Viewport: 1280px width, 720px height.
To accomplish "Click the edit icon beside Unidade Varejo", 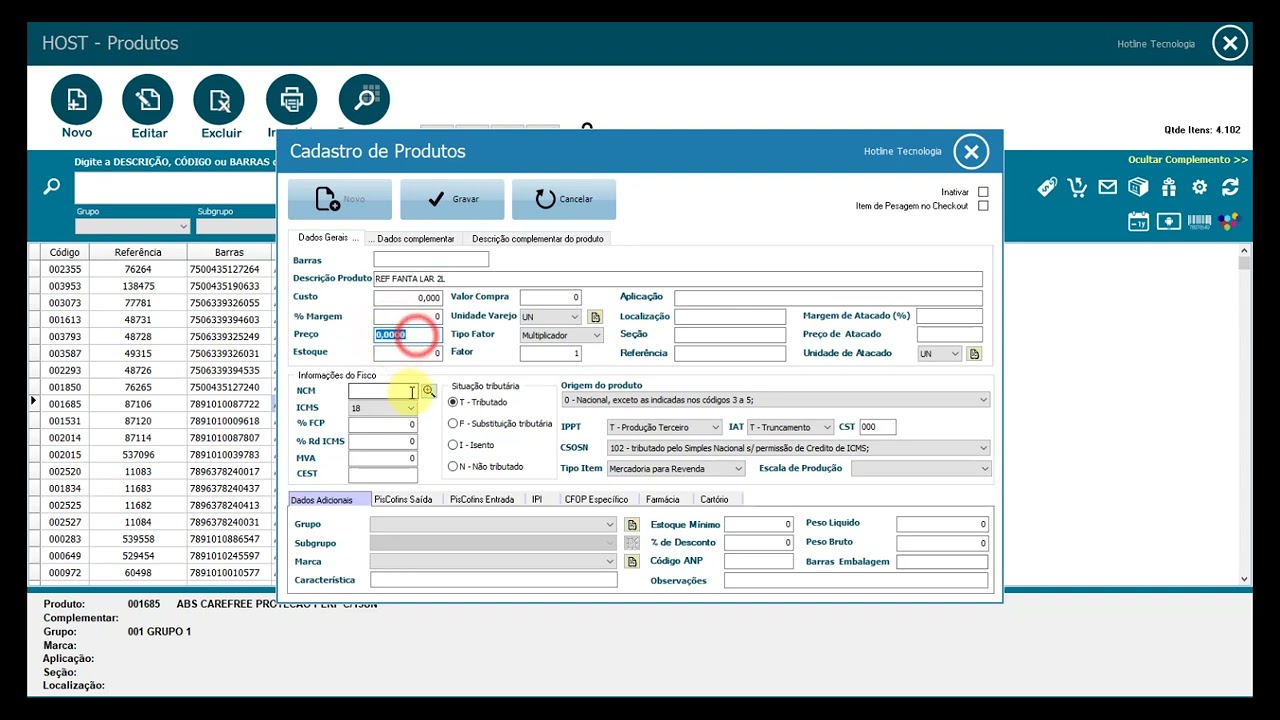I will click(x=595, y=317).
